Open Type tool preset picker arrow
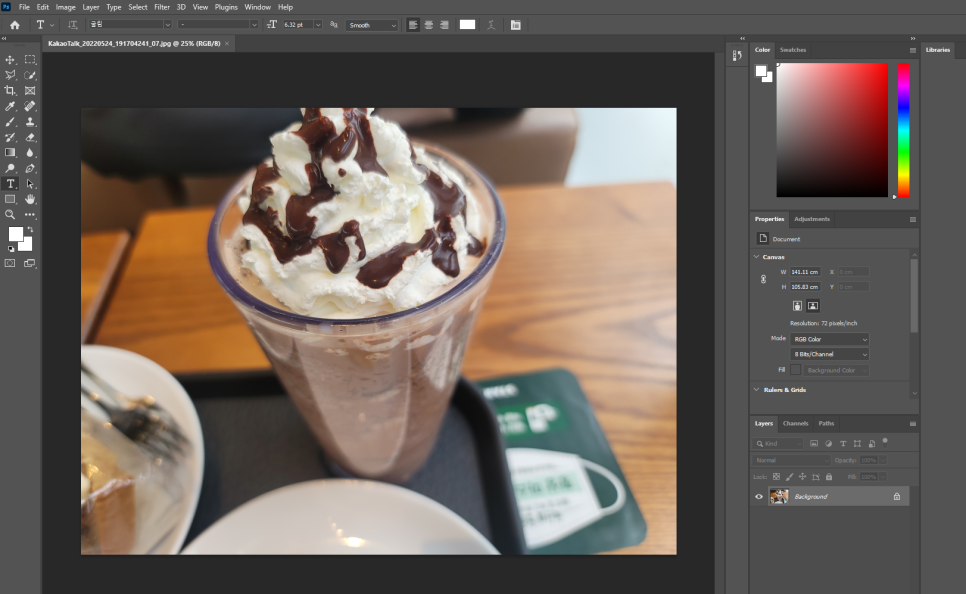This screenshot has width=966, height=594. 52,25
